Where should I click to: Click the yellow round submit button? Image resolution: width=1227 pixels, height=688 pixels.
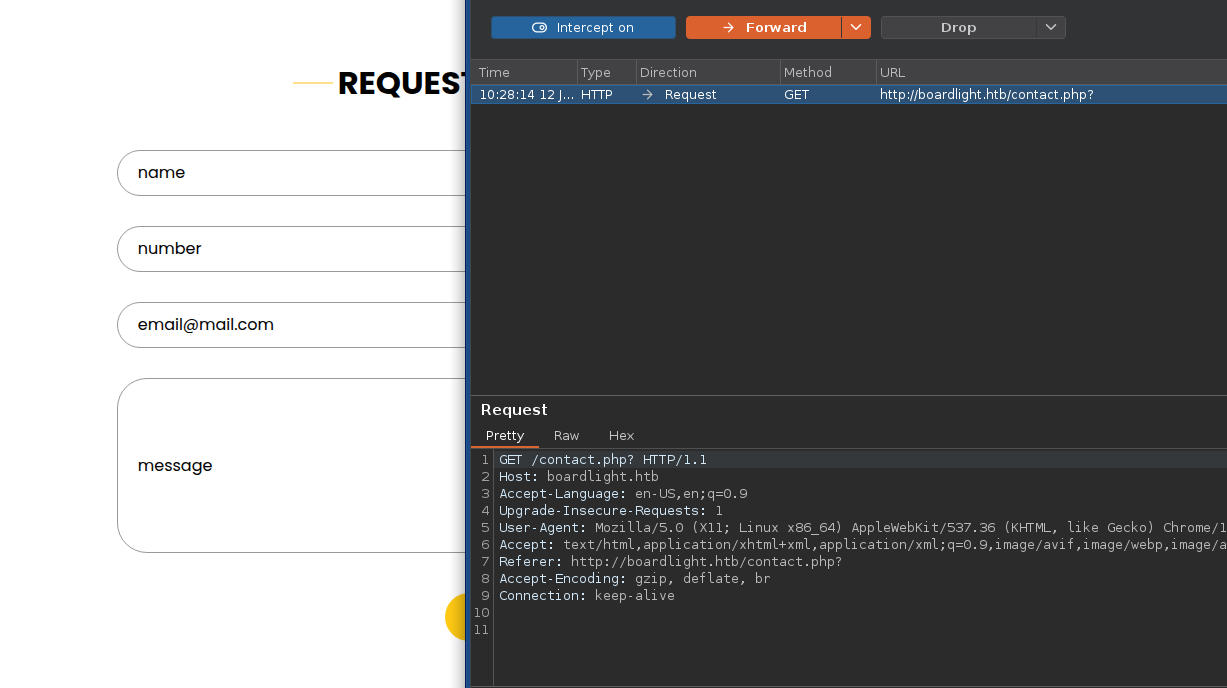point(456,616)
